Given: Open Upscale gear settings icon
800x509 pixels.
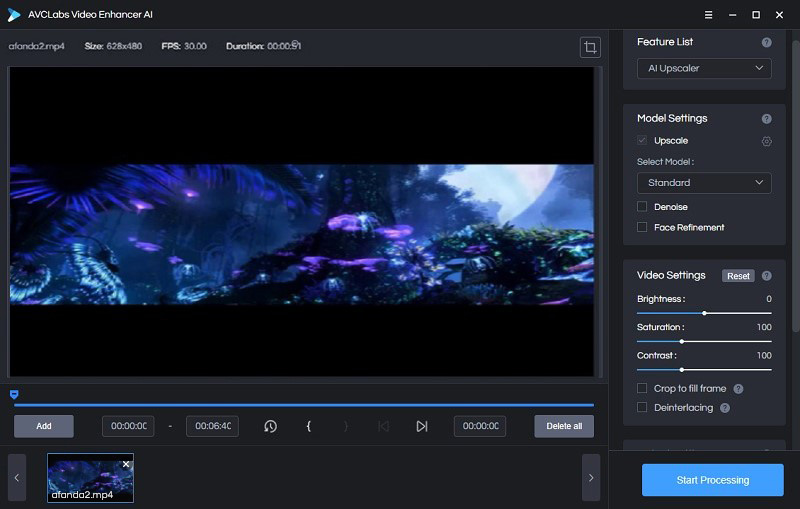Looking at the screenshot, I should pyautogui.click(x=766, y=141).
